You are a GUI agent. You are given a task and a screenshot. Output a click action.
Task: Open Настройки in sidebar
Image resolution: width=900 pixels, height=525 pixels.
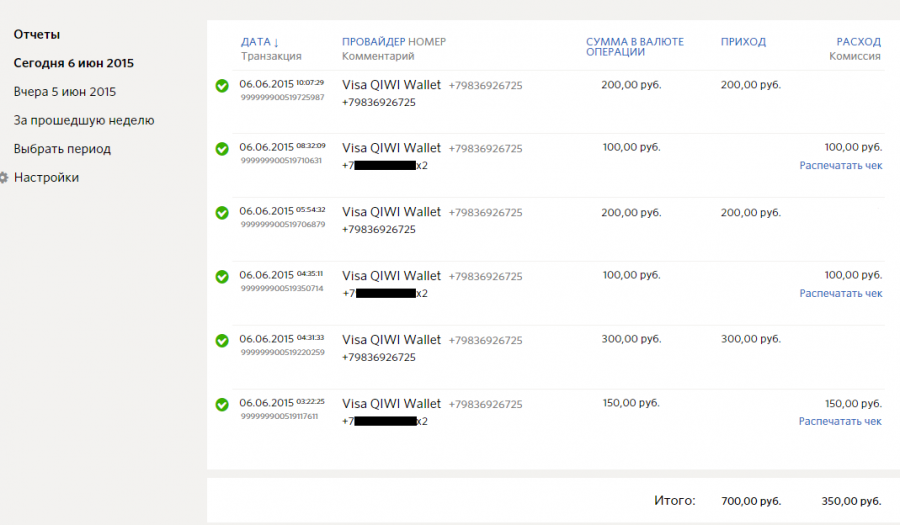coord(46,178)
